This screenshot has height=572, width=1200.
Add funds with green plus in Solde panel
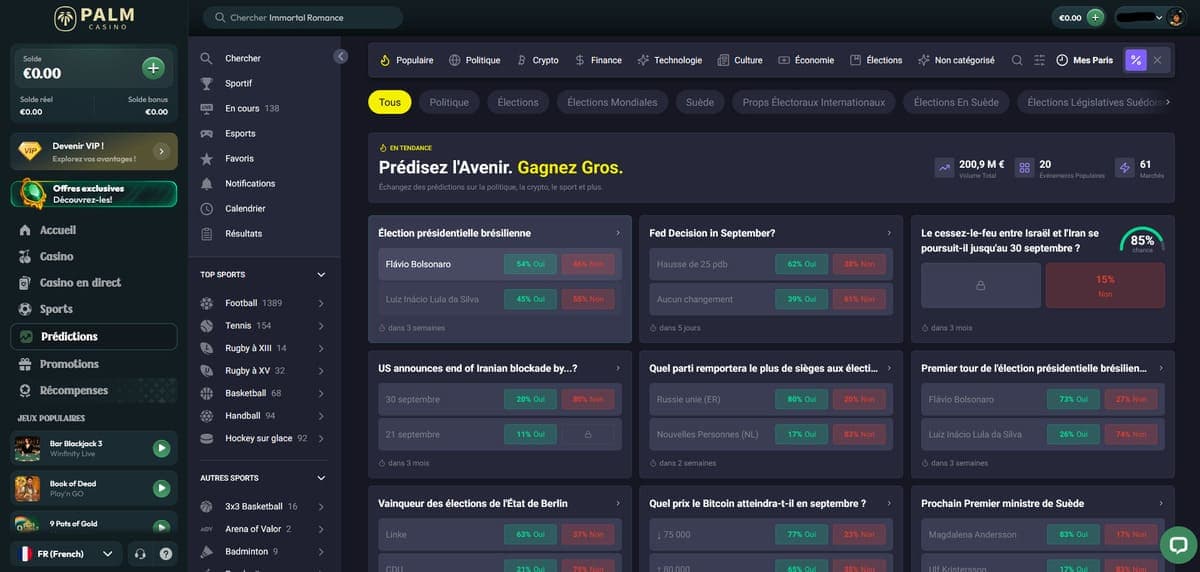tap(153, 68)
